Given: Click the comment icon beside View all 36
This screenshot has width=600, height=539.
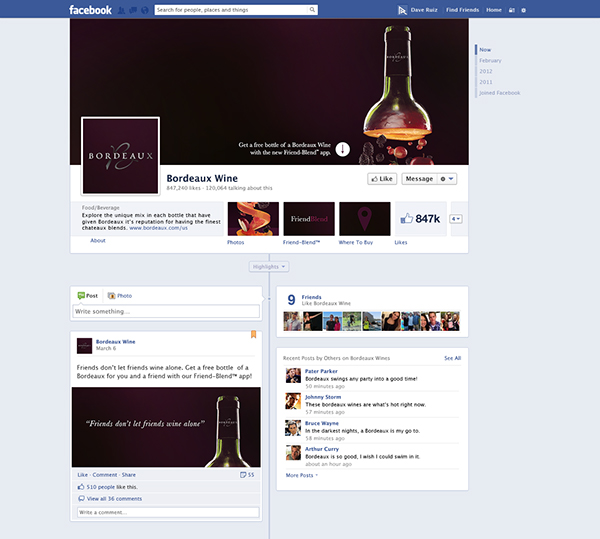Looking at the screenshot, I should tap(81, 498).
